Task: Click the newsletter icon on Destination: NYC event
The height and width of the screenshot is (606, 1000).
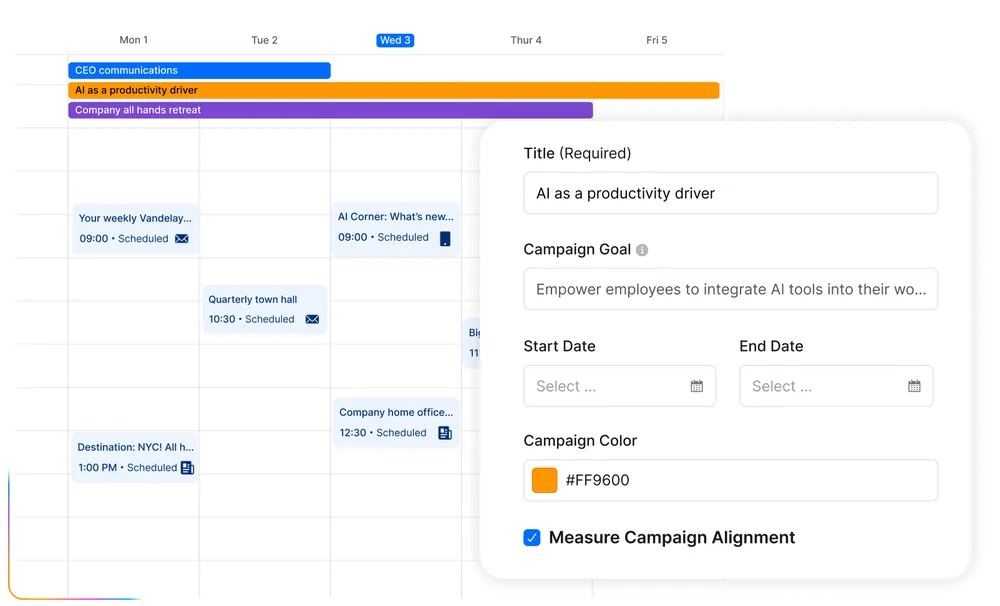Action: point(186,467)
